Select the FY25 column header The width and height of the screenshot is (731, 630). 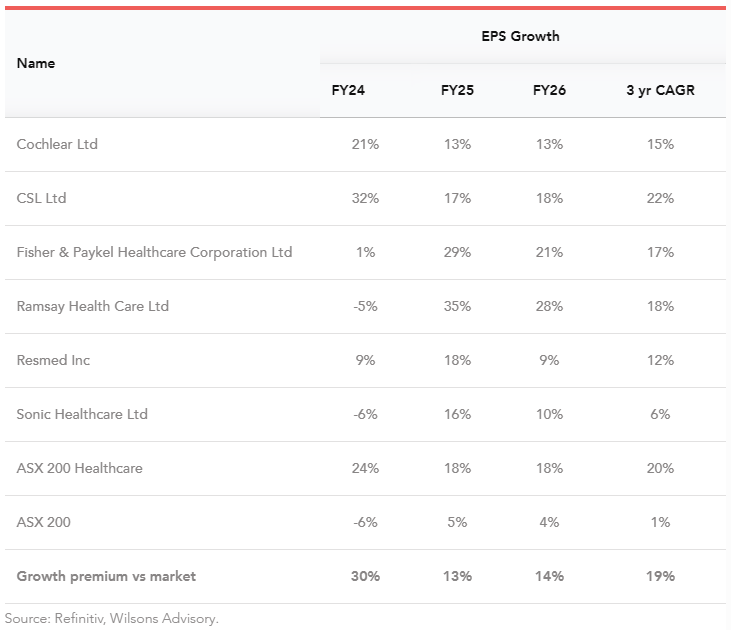coord(457,90)
